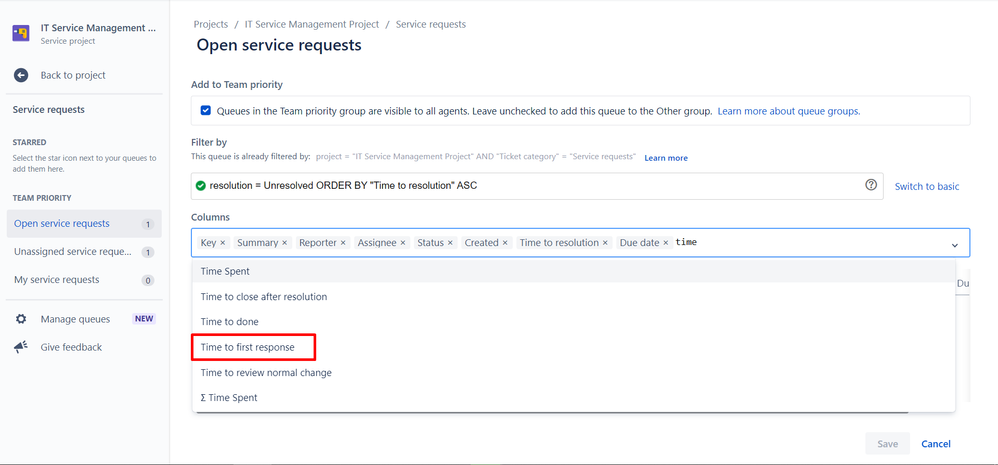Click the Open service requests queue title

tap(279, 45)
